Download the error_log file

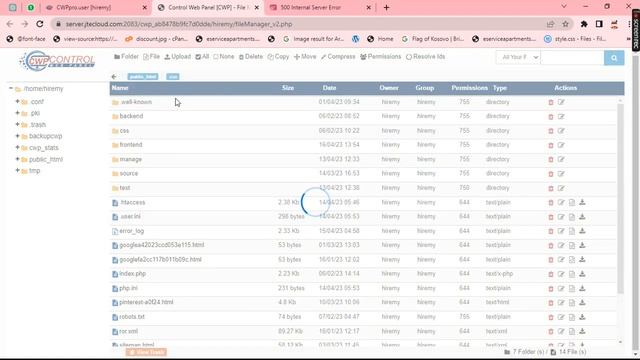[x=582, y=231]
